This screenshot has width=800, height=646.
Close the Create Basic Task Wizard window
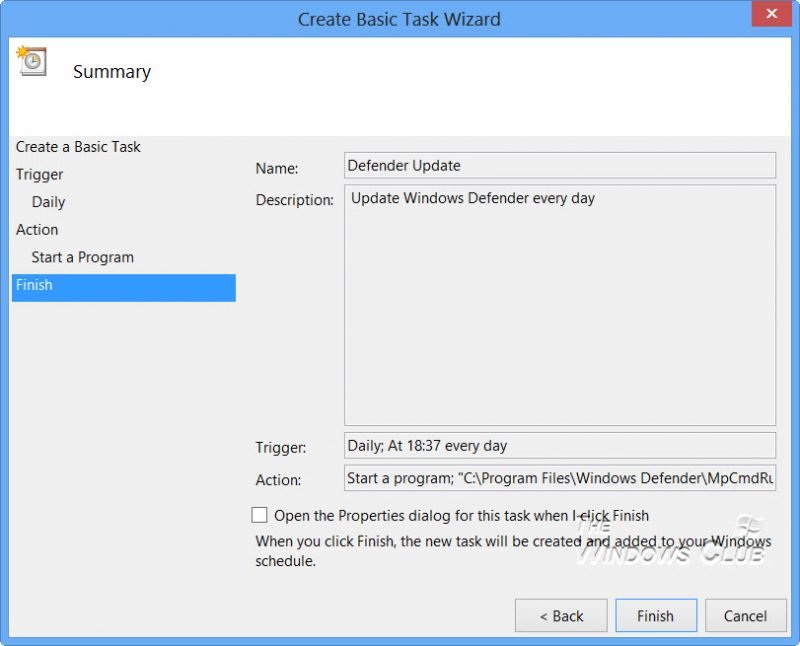[x=771, y=13]
